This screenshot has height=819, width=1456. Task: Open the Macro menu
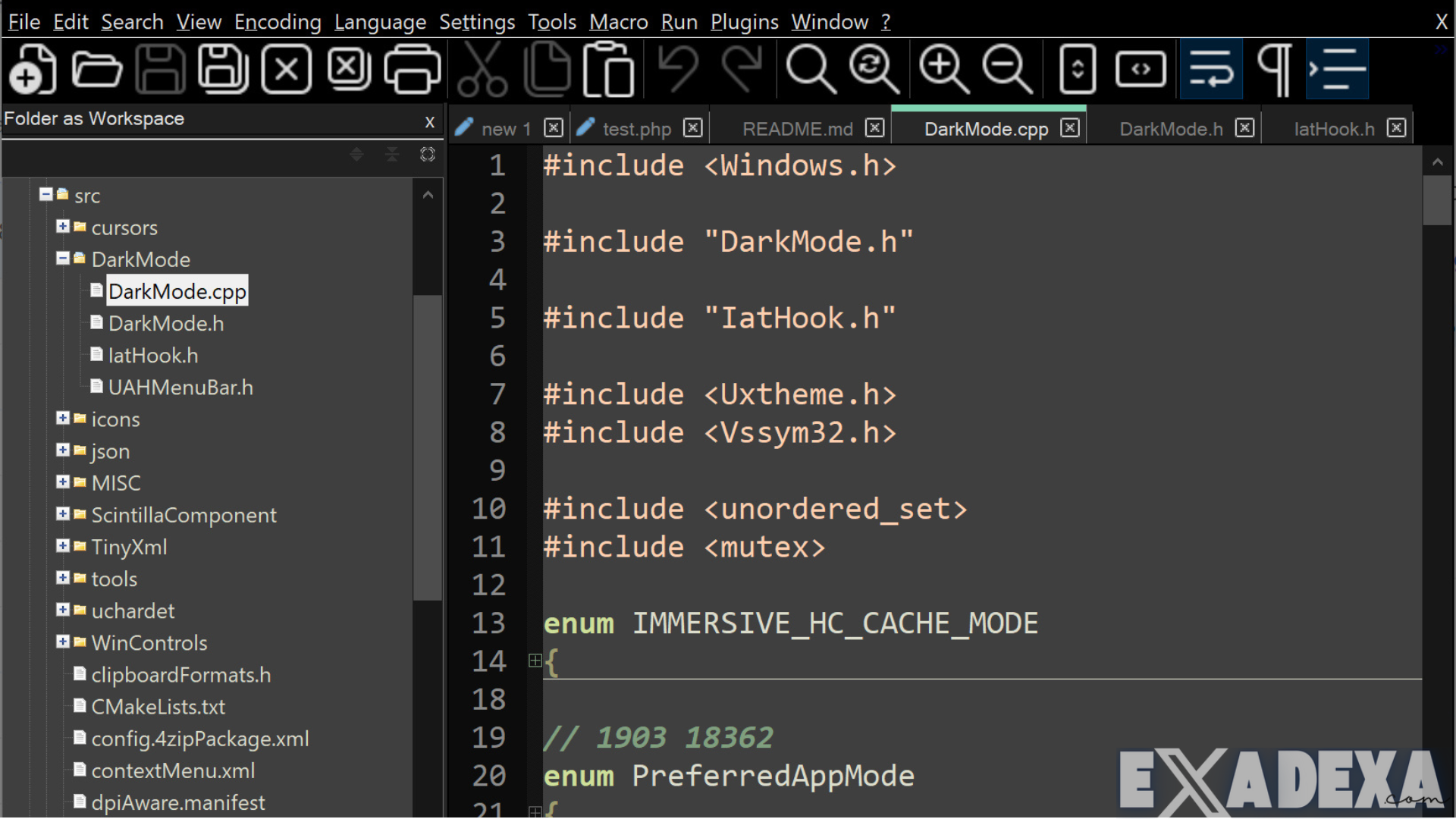point(618,22)
